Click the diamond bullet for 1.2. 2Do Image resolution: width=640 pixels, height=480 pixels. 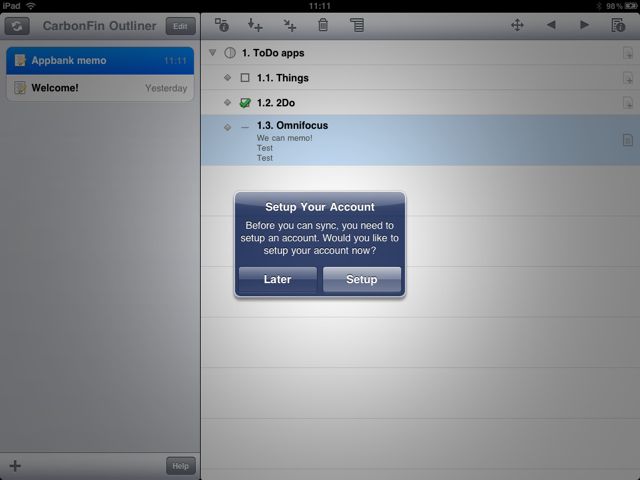tap(227, 102)
